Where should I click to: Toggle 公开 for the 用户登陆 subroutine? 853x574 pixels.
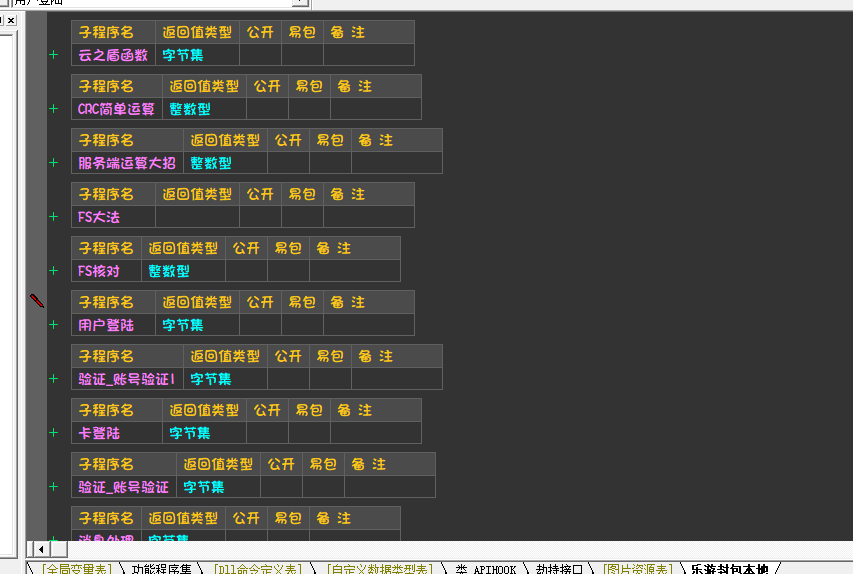coord(260,325)
